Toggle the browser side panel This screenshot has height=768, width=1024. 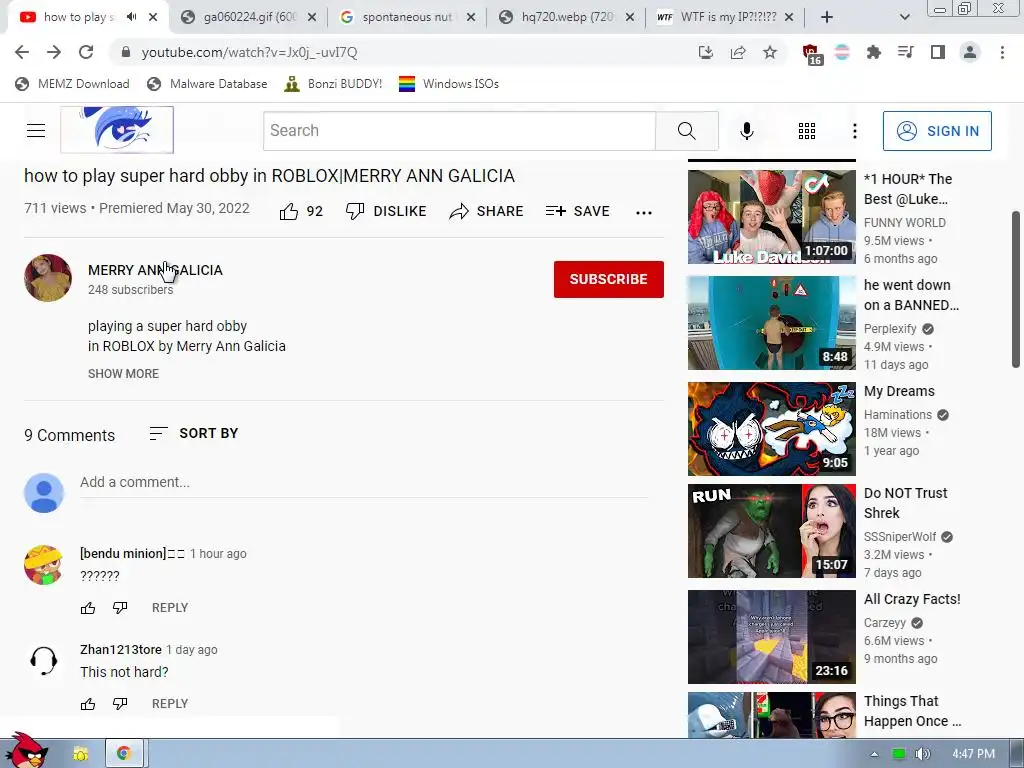point(938,52)
